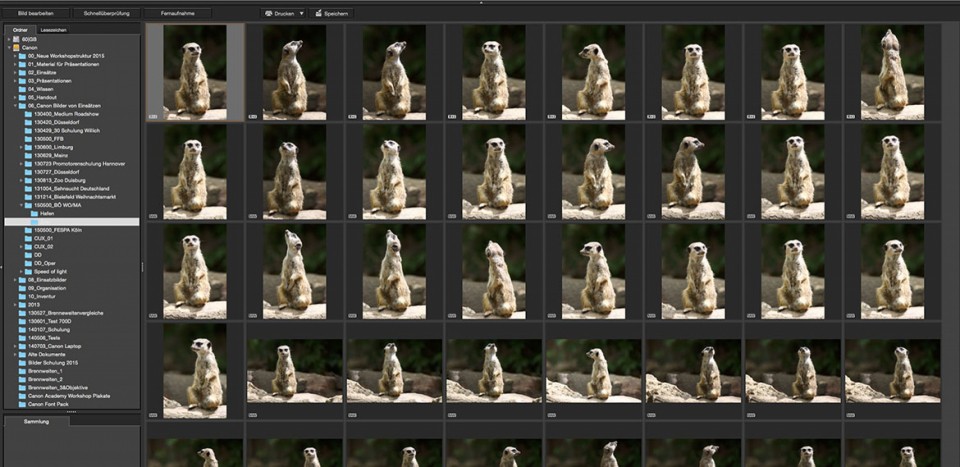Expand 01_Material für Präsentationen folder
The width and height of the screenshot is (960, 467).
pyautogui.click(x=15, y=64)
